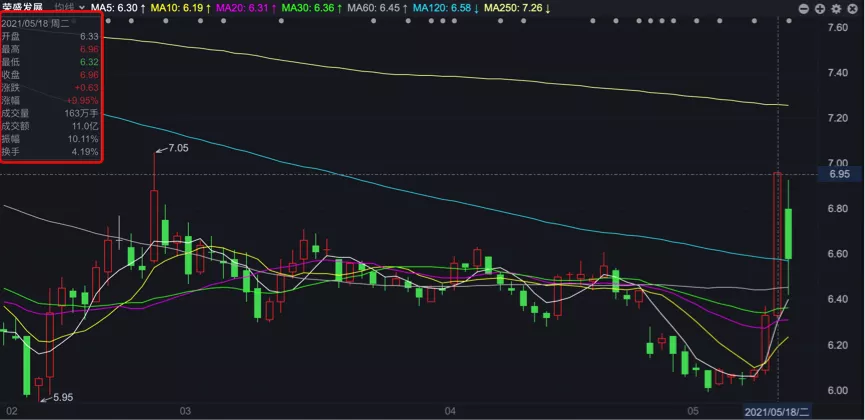Click the zoom out minus icon
Image resolution: width=865 pixels, height=420 pixels.
tap(804, 8)
